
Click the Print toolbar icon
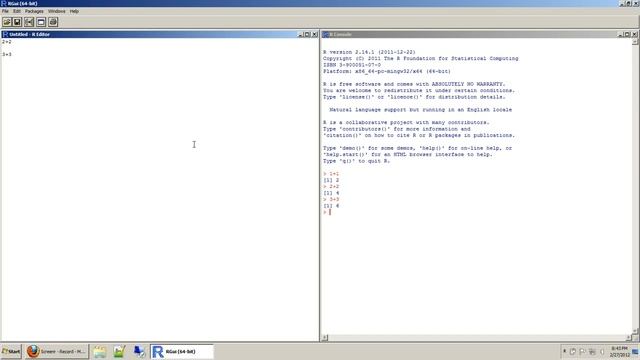click(53, 22)
